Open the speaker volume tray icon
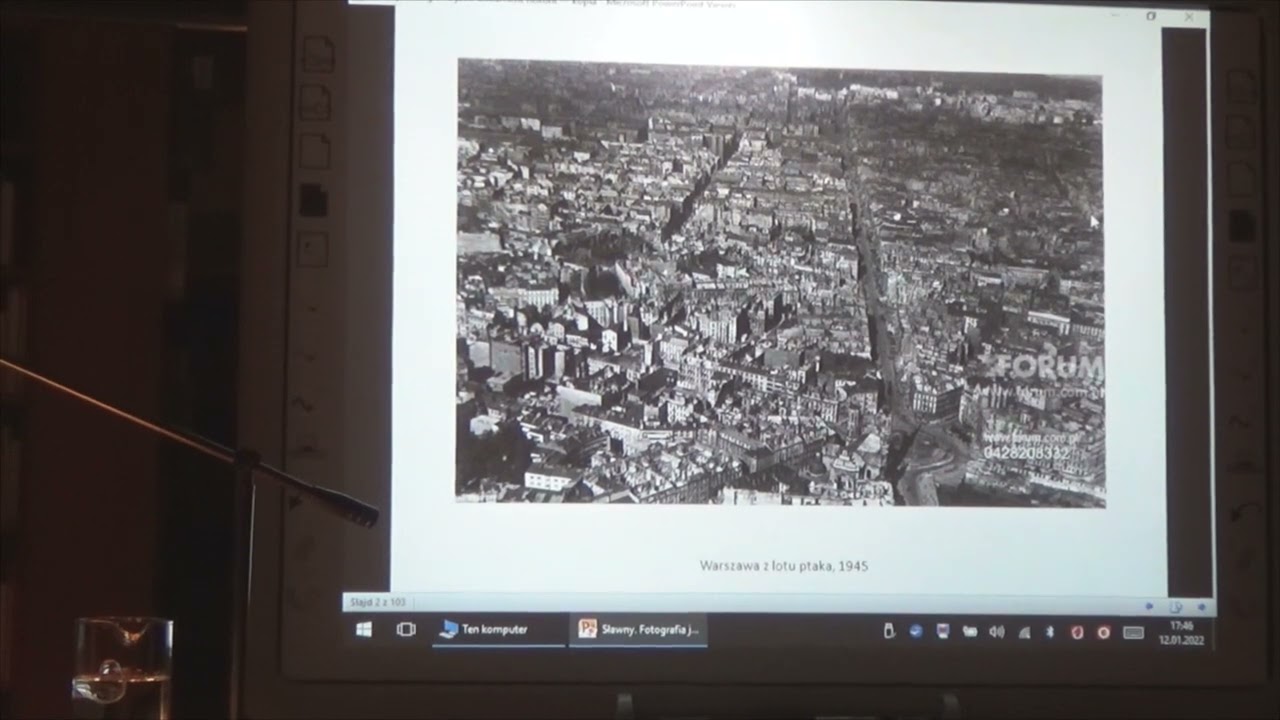1280x720 pixels. point(996,632)
